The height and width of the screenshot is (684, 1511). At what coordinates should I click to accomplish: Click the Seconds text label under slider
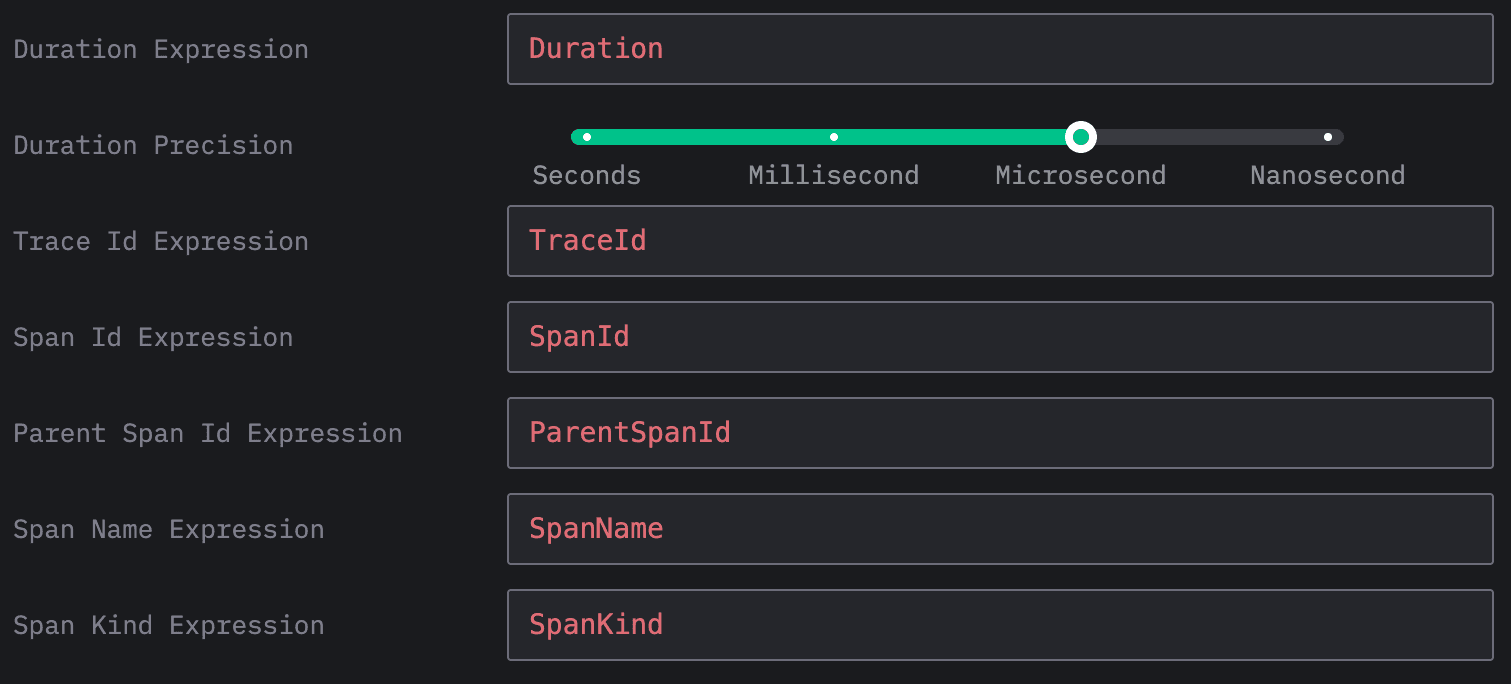pyautogui.click(x=587, y=176)
